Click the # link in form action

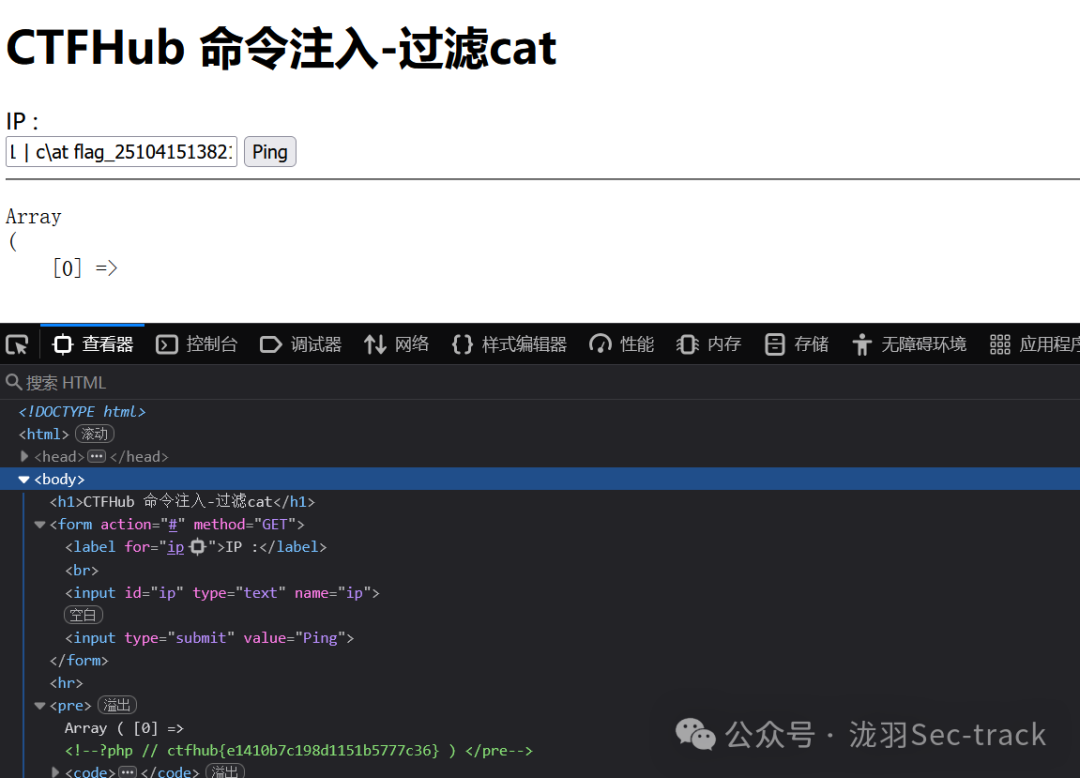[173, 525]
